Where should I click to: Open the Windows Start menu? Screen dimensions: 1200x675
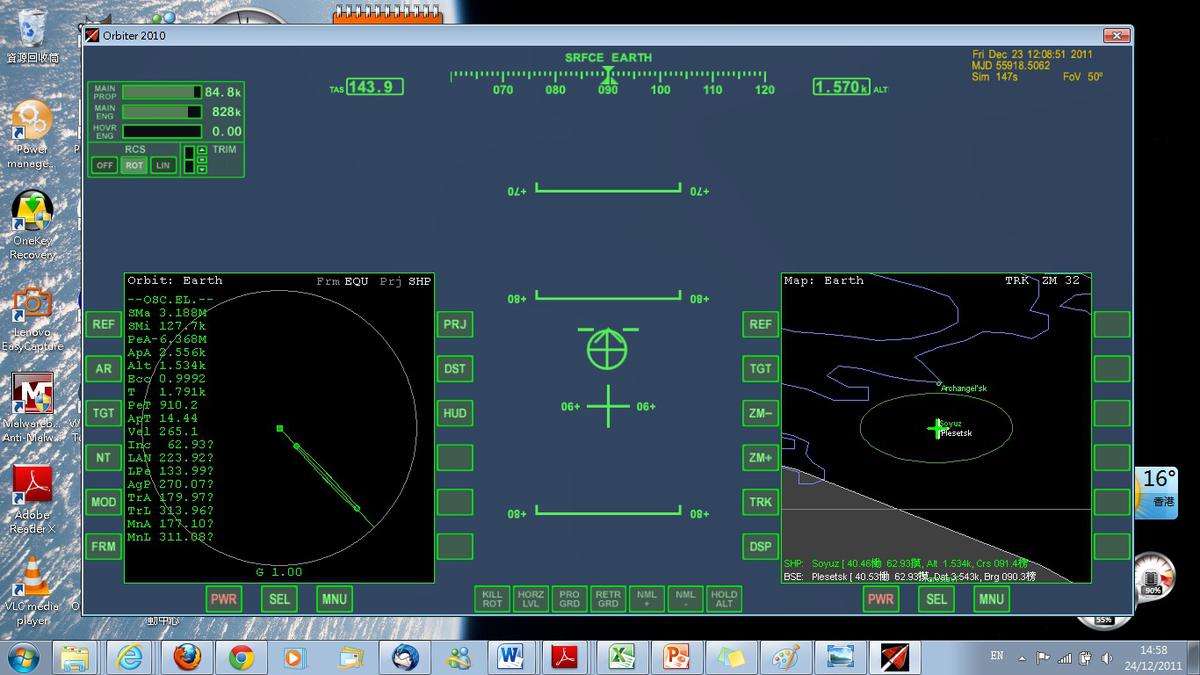[x=23, y=657]
